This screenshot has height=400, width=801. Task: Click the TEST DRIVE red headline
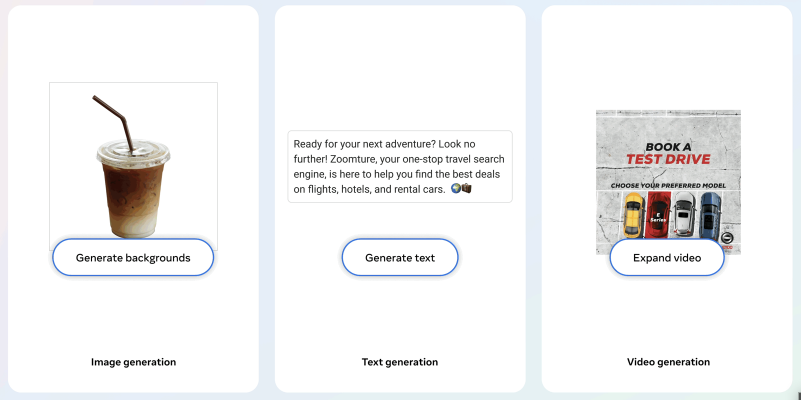coord(668,158)
